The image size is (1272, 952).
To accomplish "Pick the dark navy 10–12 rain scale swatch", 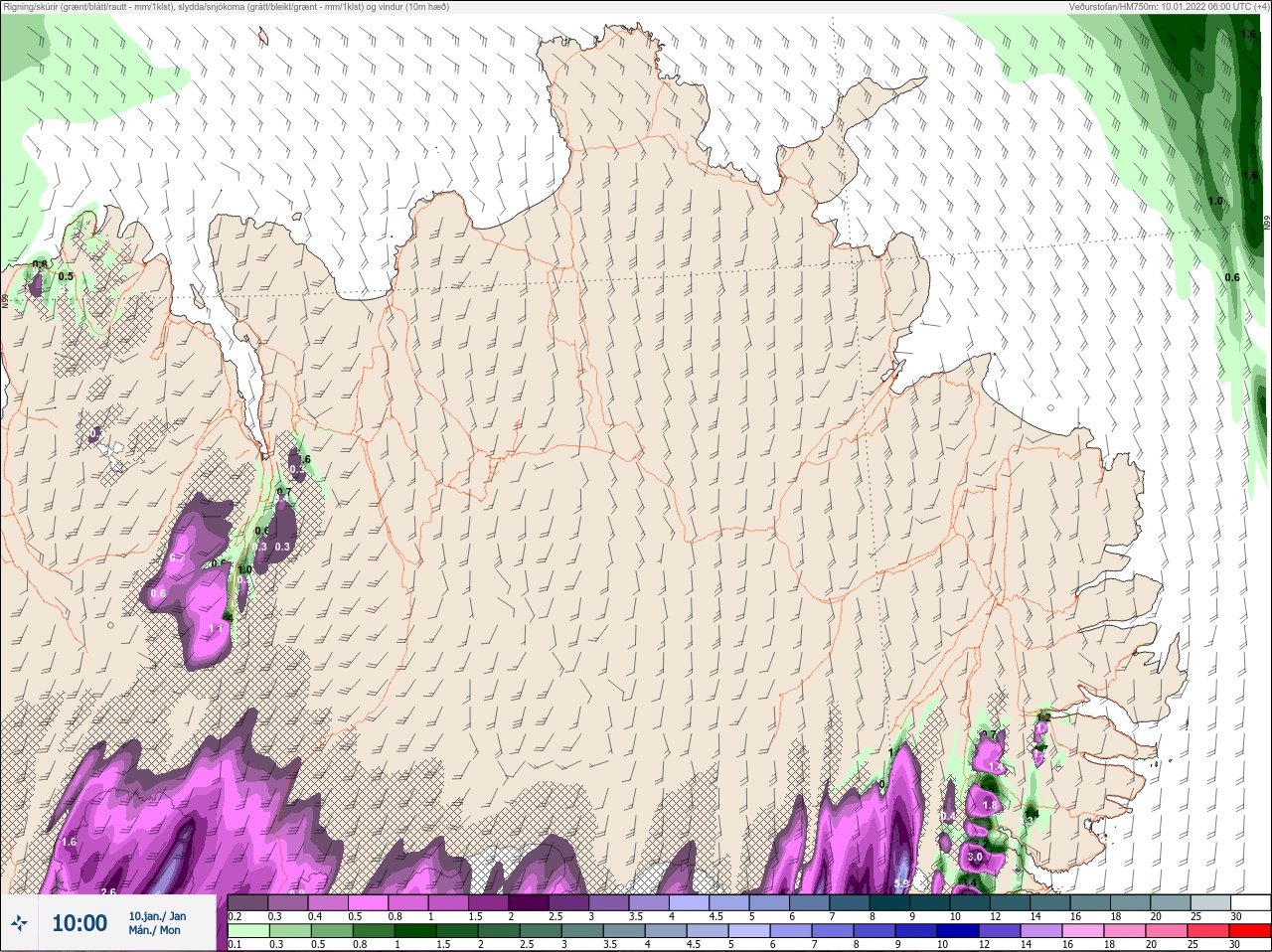I will pos(958,931).
